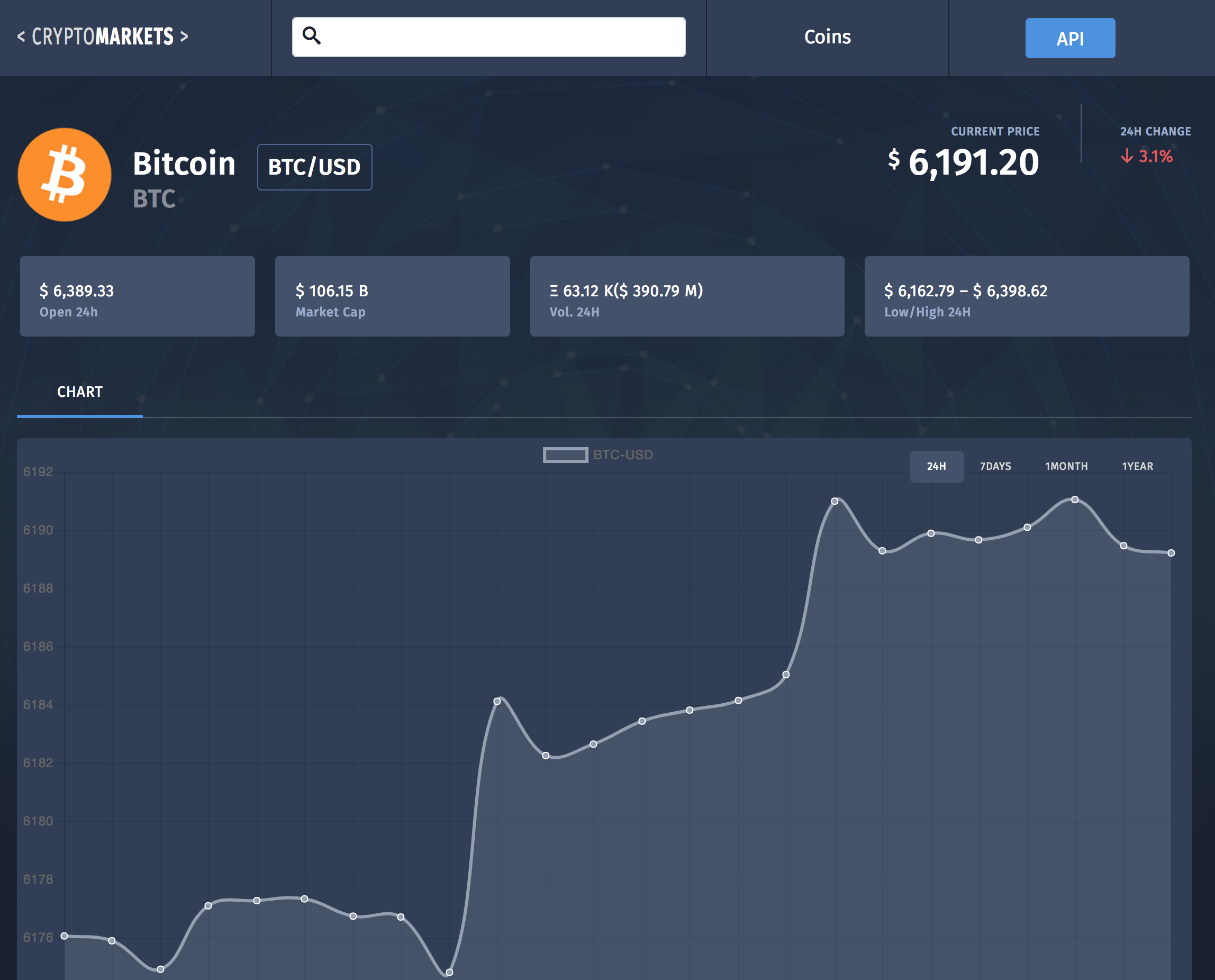Click the magnifier search icon
This screenshot has height=980, width=1215.
(x=312, y=36)
